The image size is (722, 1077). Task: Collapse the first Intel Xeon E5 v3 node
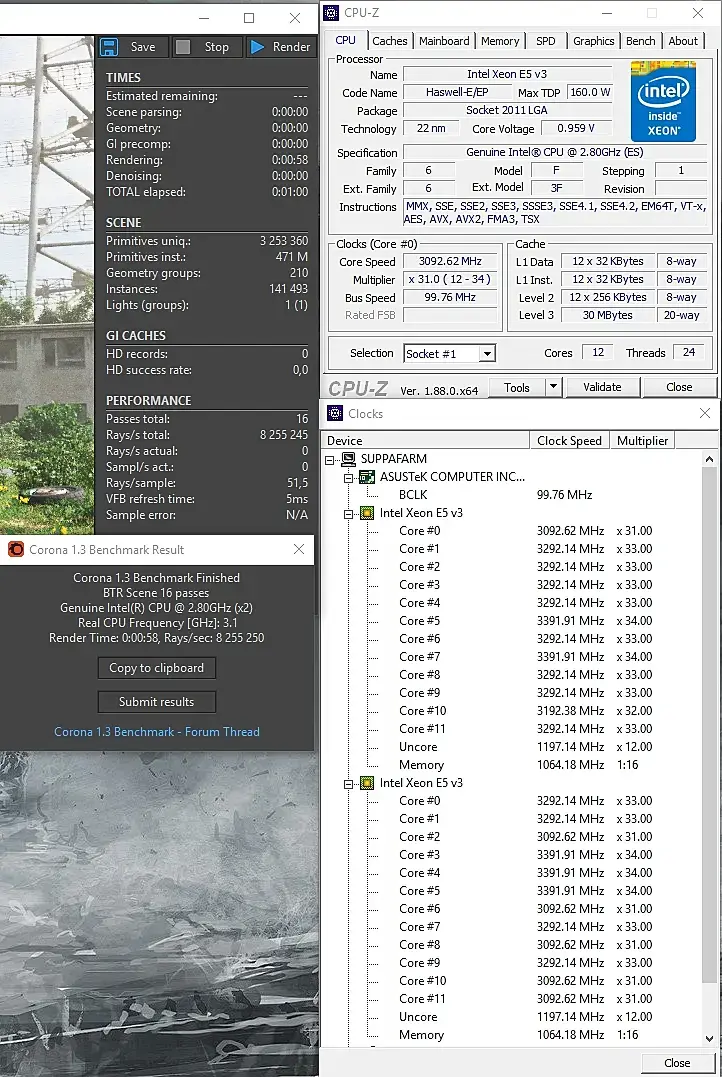point(348,513)
